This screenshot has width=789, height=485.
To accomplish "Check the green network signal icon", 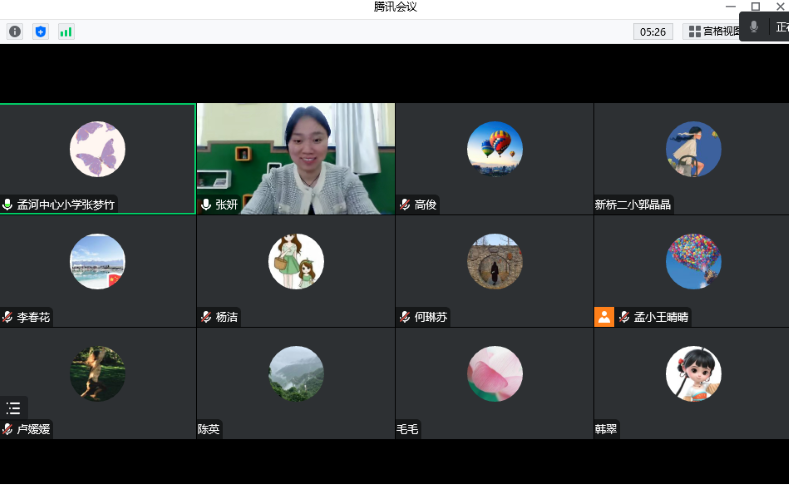I will coord(66,32).
